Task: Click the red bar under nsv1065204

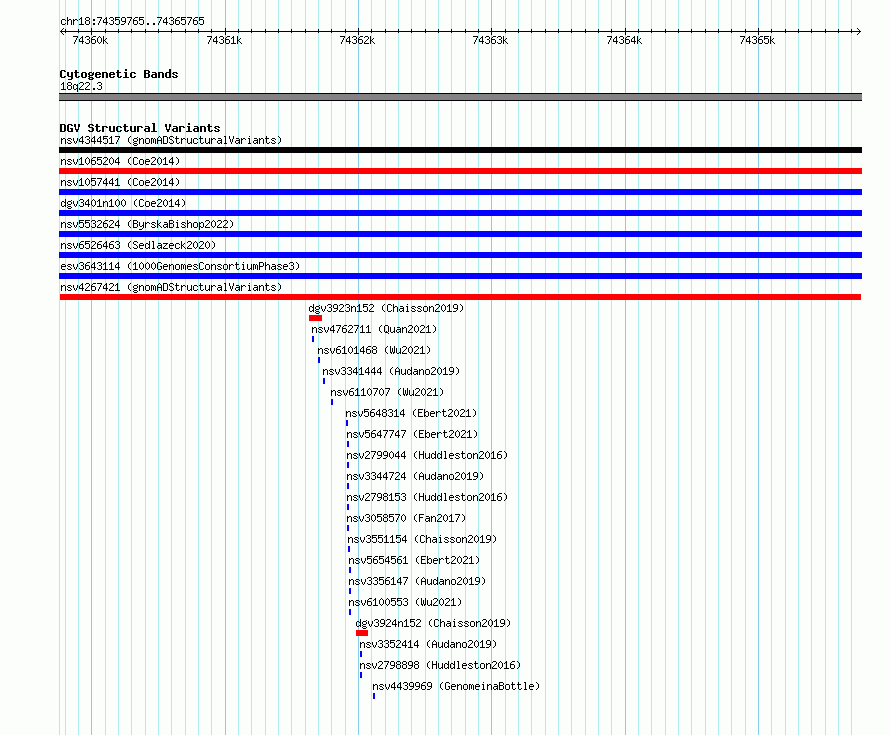Action: tap(460, 171)
